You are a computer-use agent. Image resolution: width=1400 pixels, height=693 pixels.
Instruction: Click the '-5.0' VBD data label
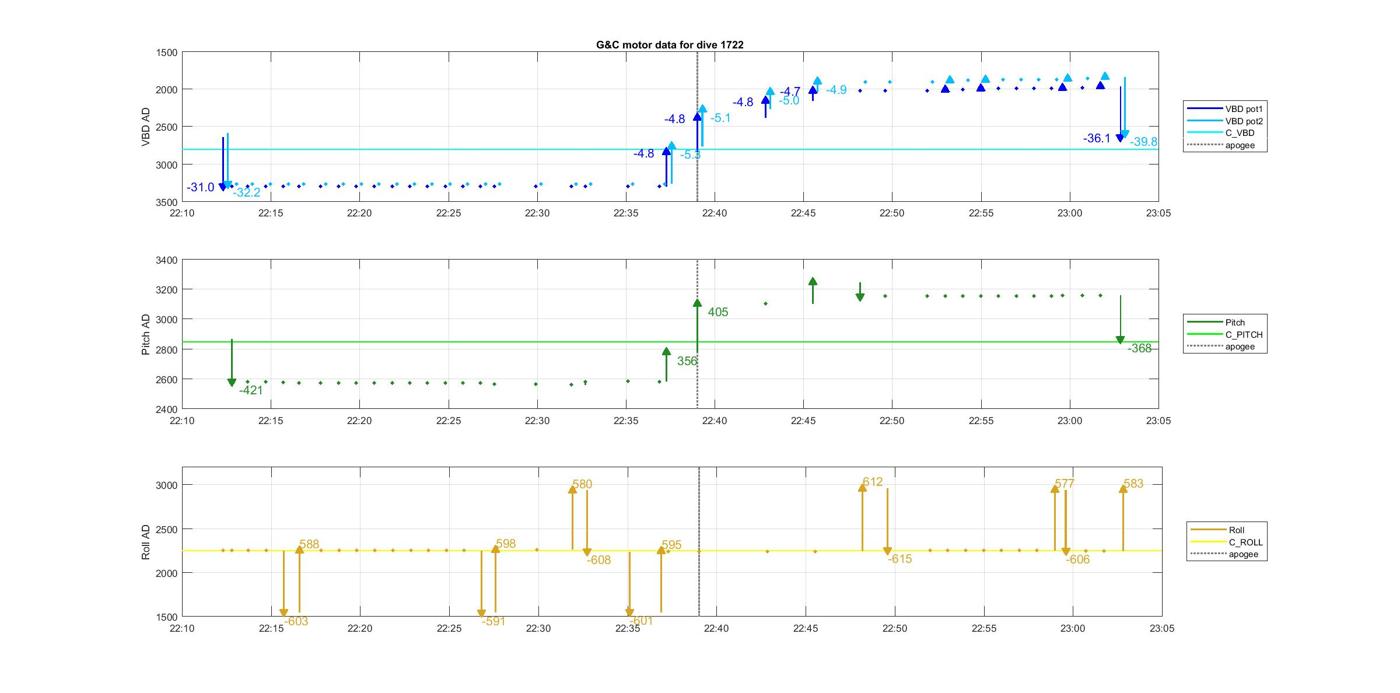click(x=789, y=101)
